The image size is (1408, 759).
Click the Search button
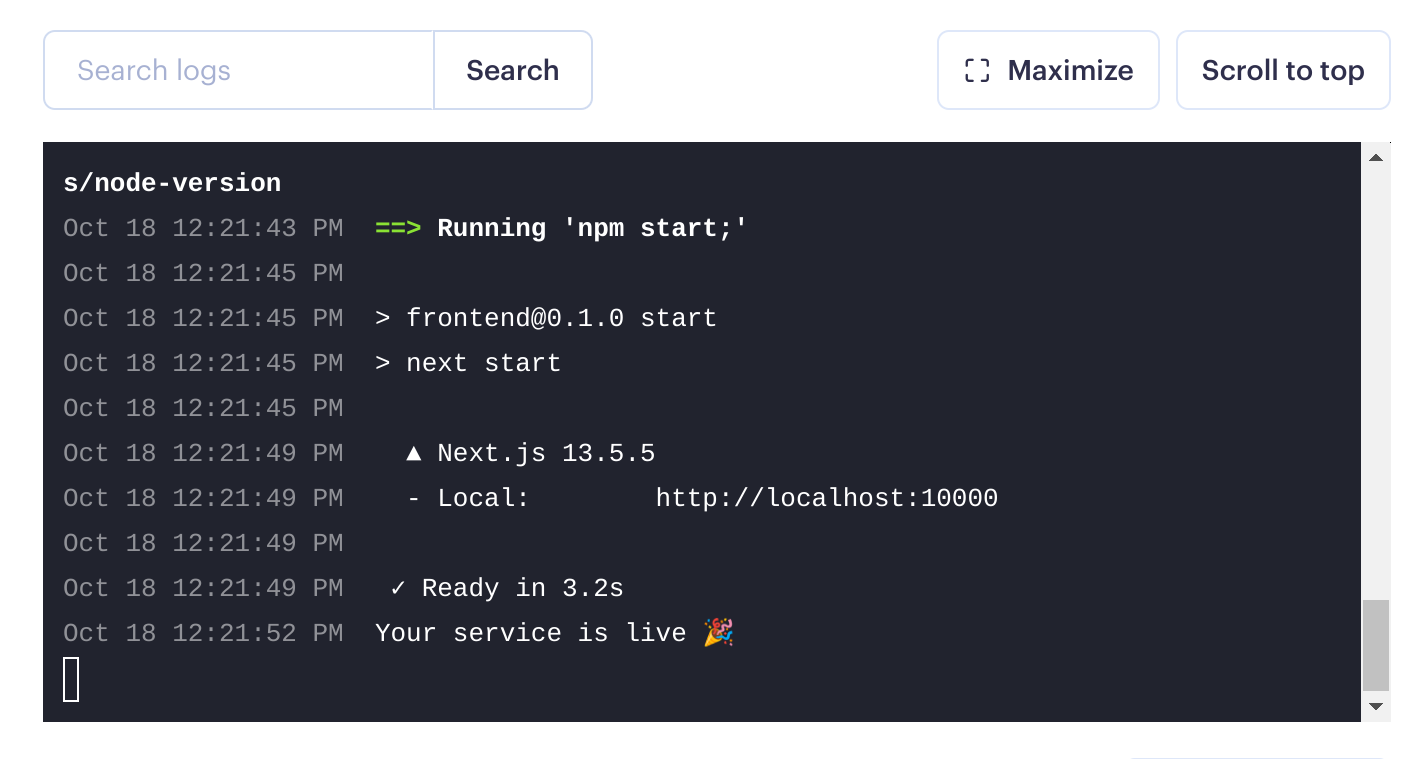(513, 70)
